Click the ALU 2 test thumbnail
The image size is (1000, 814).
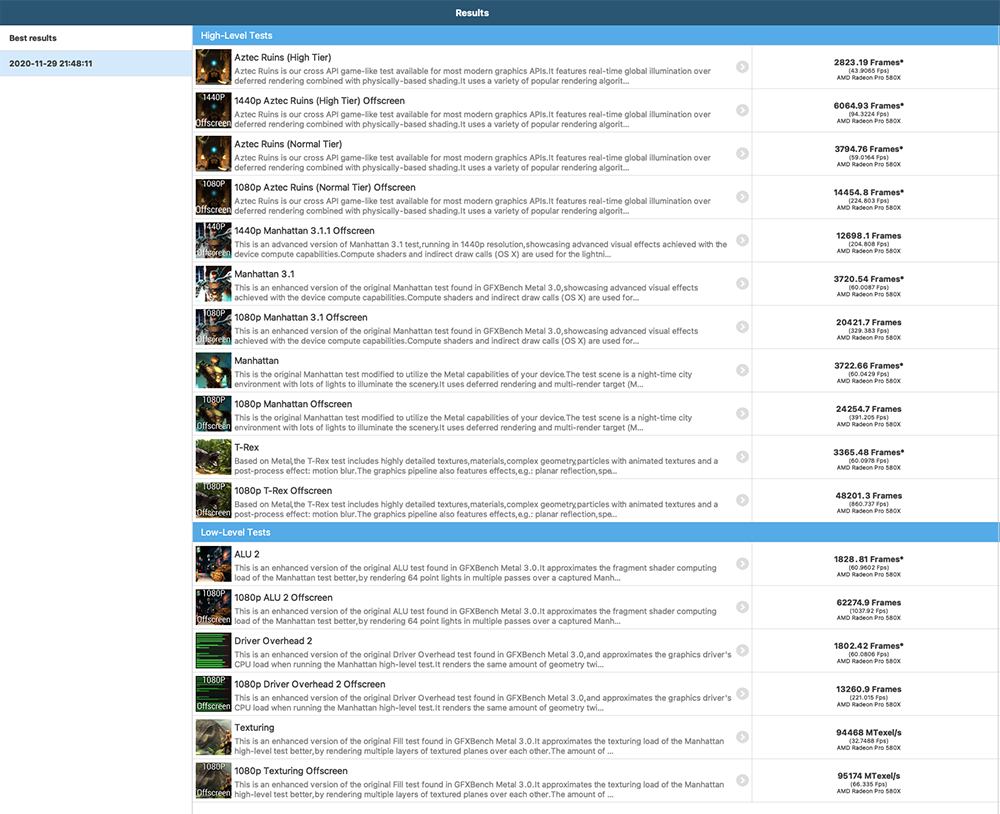pyautogui.click(x=214, y=564)
